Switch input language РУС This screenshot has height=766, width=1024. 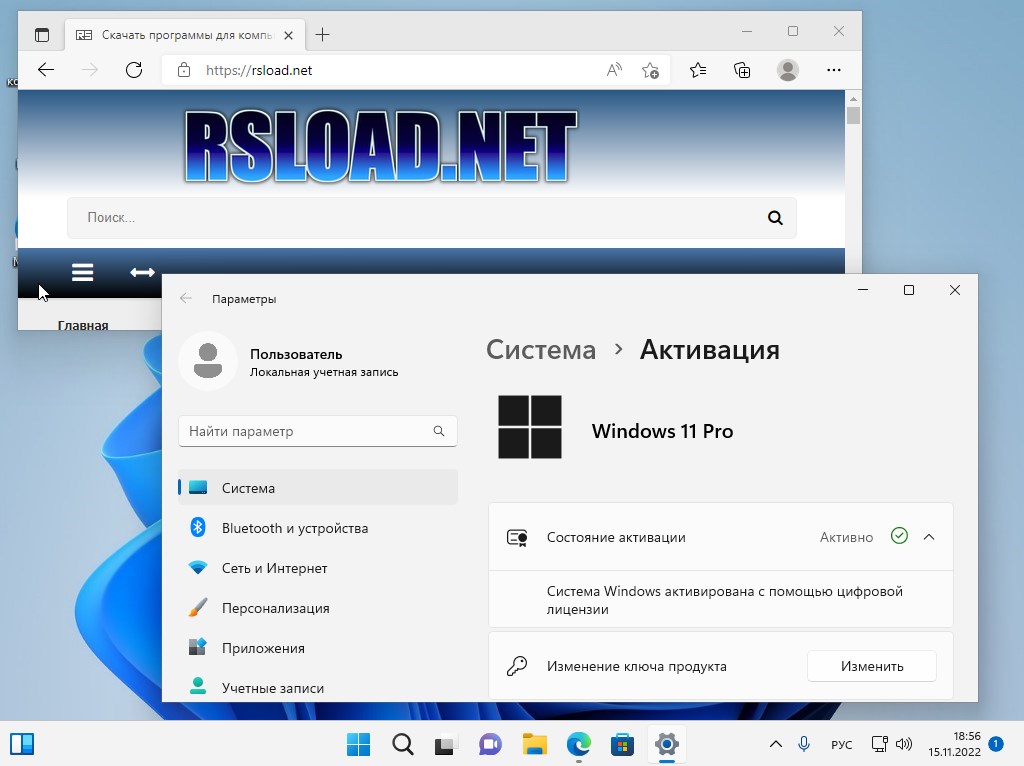842,744
